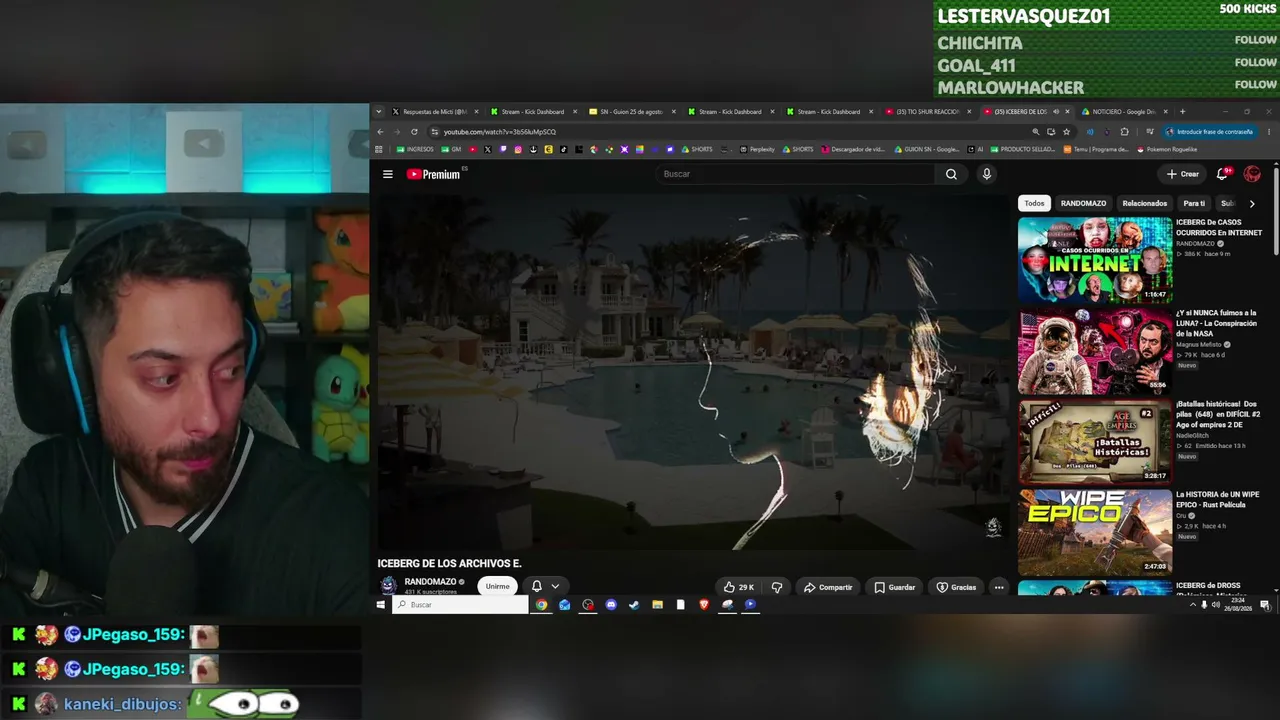Click the YouTube search magnifier button
Screen dimensions: 1280x720
(x=951, y=174)
